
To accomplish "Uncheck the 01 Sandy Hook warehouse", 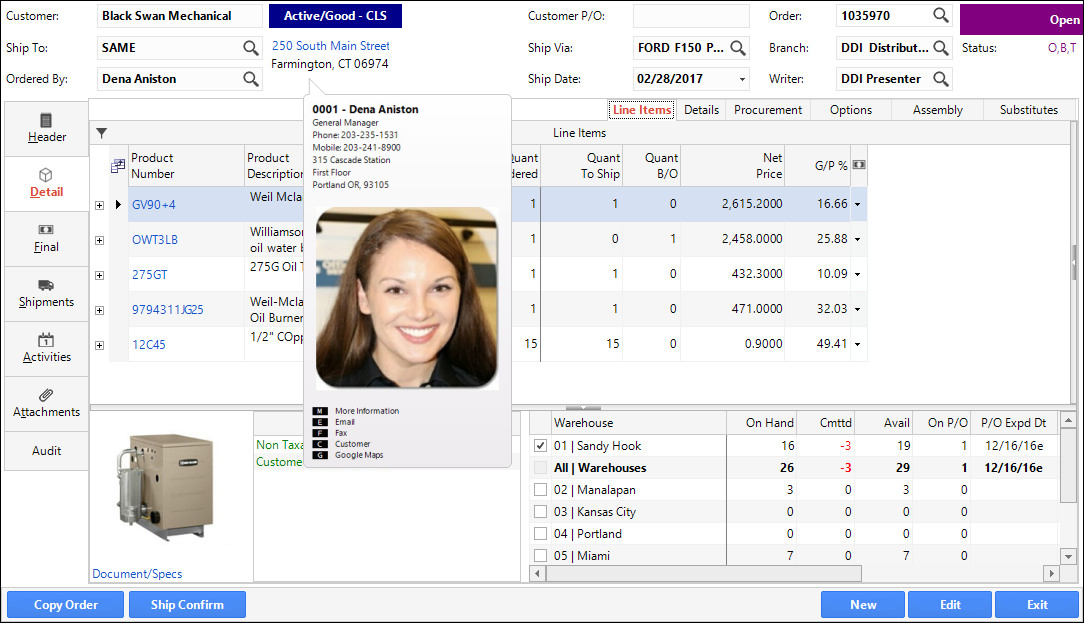I will pyautogui.click(x=540, y=445).
